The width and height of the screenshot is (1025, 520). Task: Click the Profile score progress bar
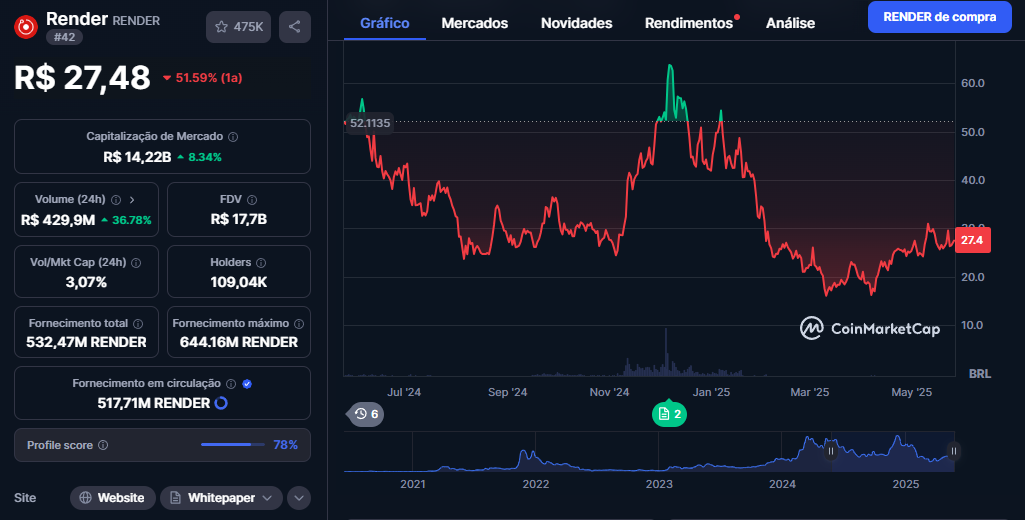(x=233, y=445)
